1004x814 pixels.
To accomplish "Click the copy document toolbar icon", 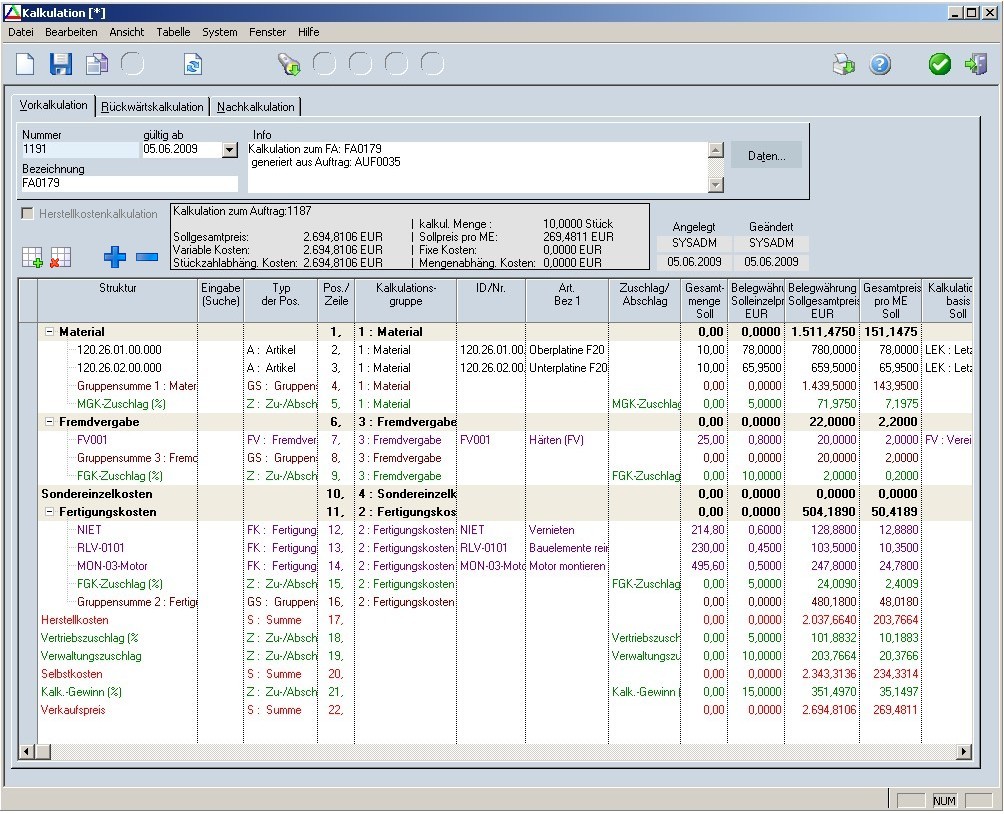I will tap(96, 65).
